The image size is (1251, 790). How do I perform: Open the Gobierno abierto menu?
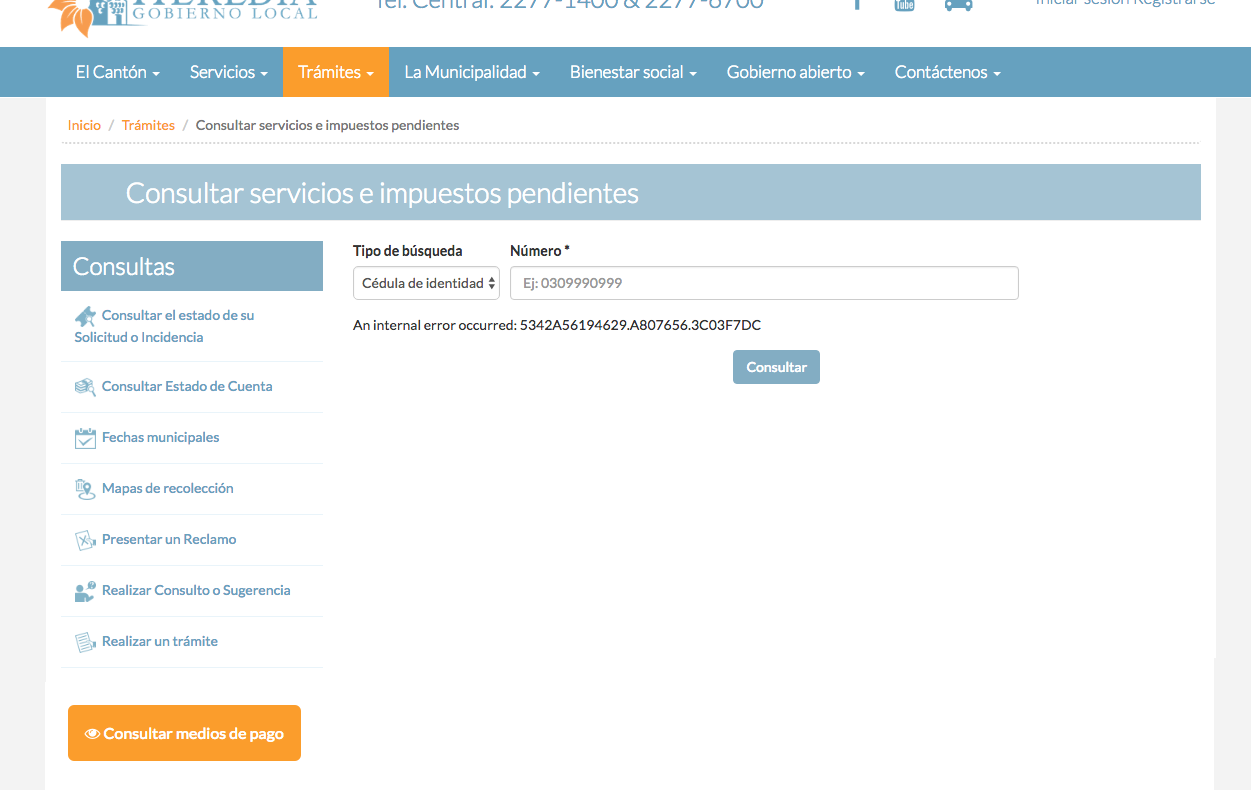pyautogui.click(x=795, y=72)
